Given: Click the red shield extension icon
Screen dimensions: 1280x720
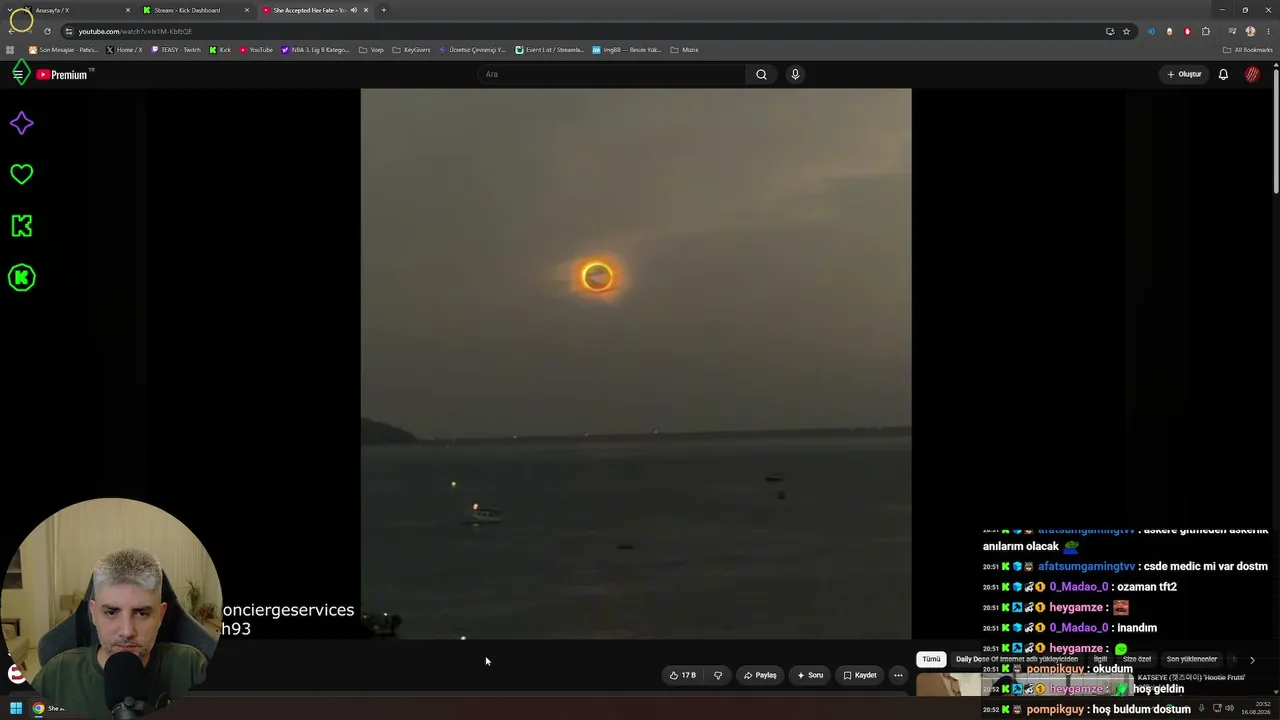Looking at the screenshot, I should click(1188, 31).
